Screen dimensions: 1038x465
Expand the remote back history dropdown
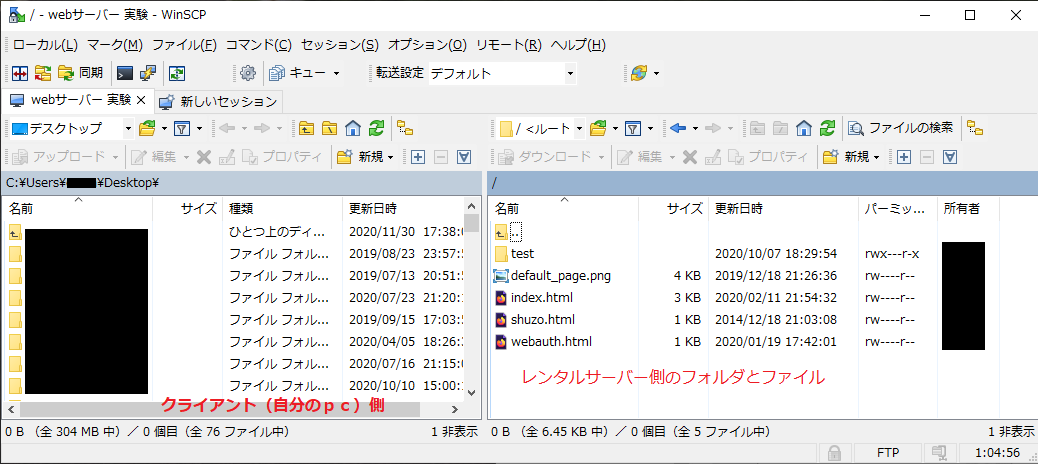(694, 128)
